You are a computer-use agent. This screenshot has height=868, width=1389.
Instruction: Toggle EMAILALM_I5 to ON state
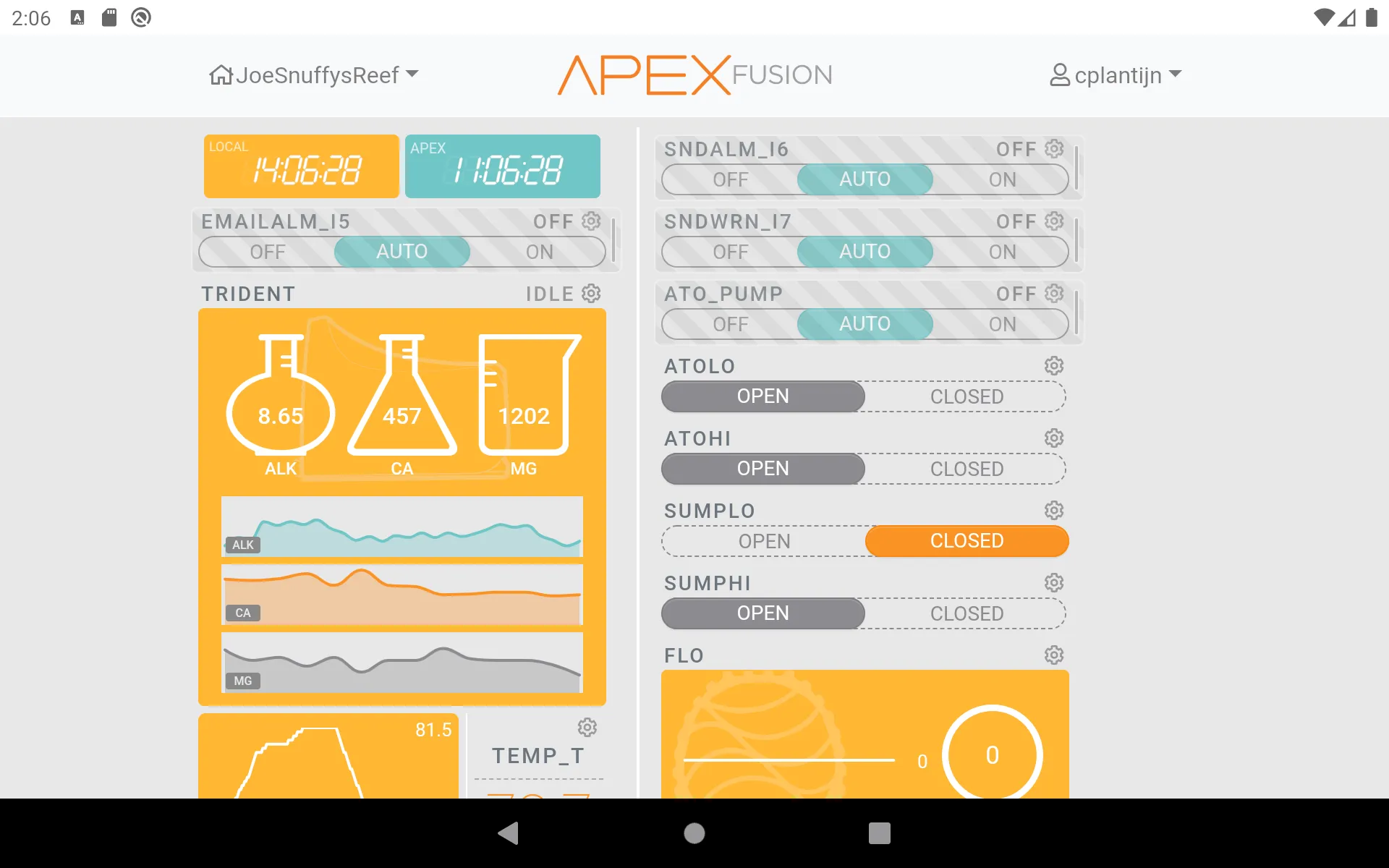[x=539, y=251]
